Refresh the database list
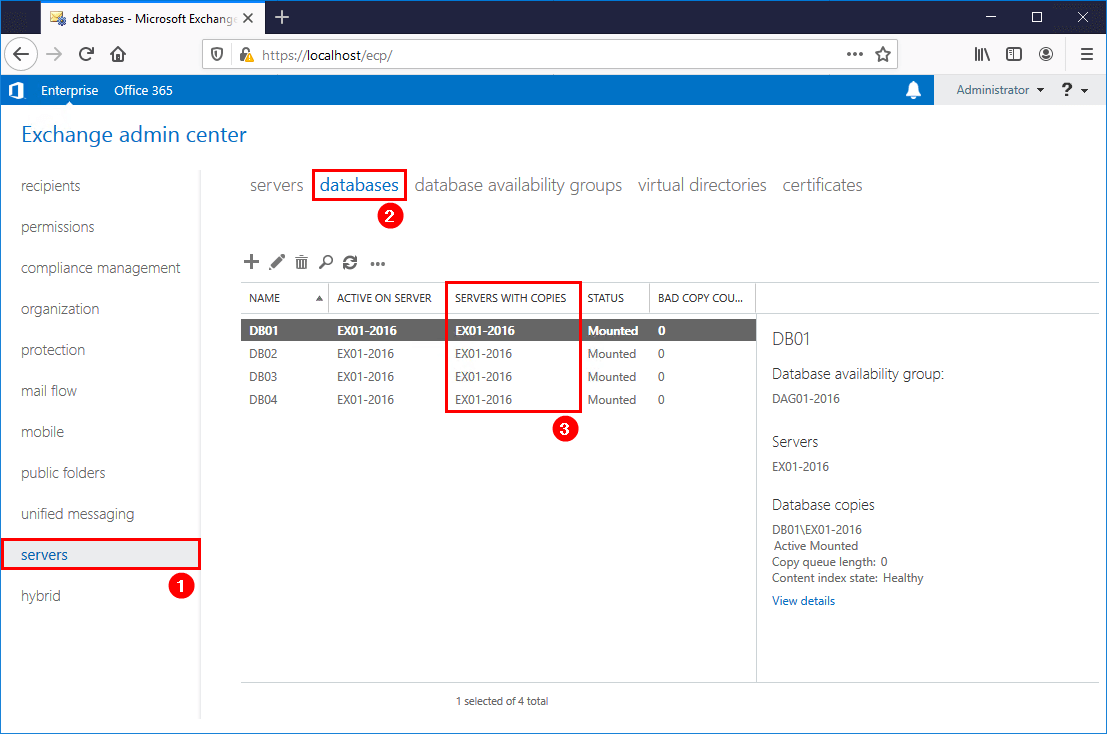Image resolution: width=1107 pixels, height=734 pixels. (350, 262)
